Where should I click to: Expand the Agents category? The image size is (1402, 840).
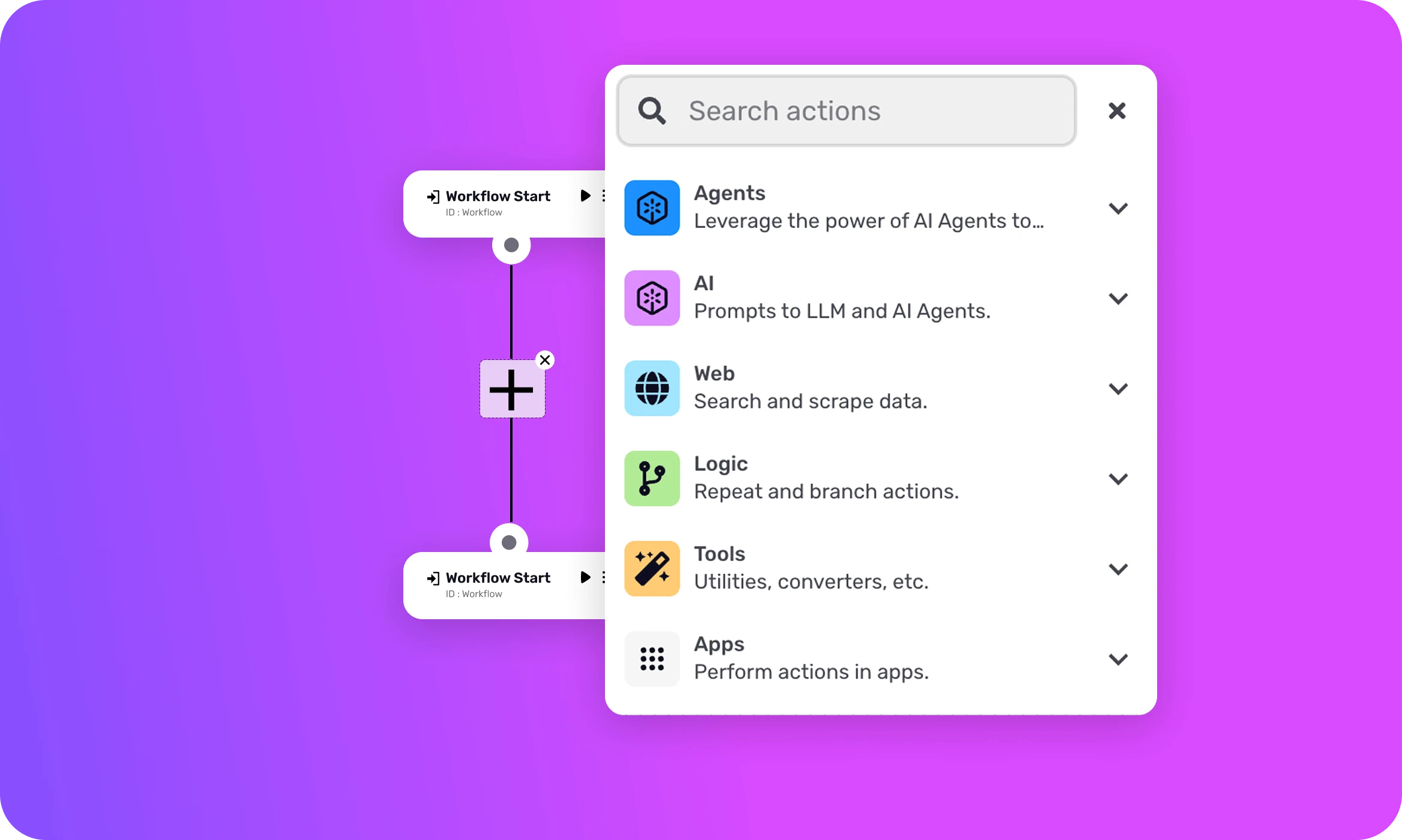1118,208
